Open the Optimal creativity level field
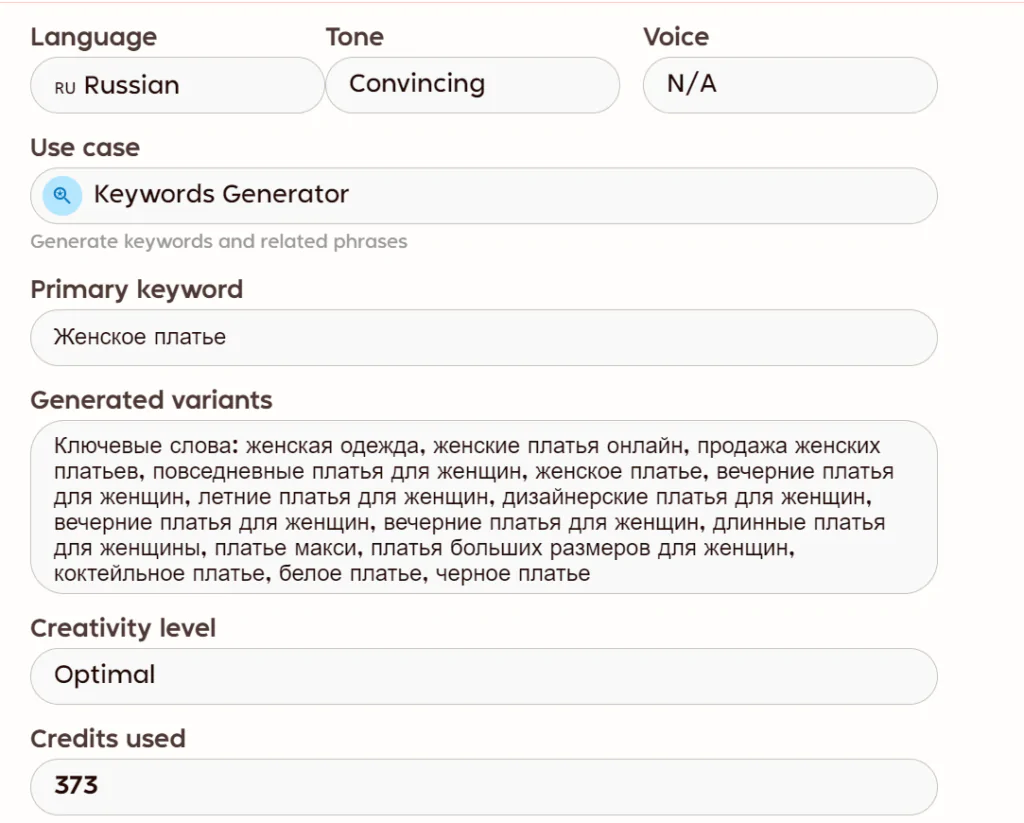Screen dimensions: 1024x823 coord(484,676)
